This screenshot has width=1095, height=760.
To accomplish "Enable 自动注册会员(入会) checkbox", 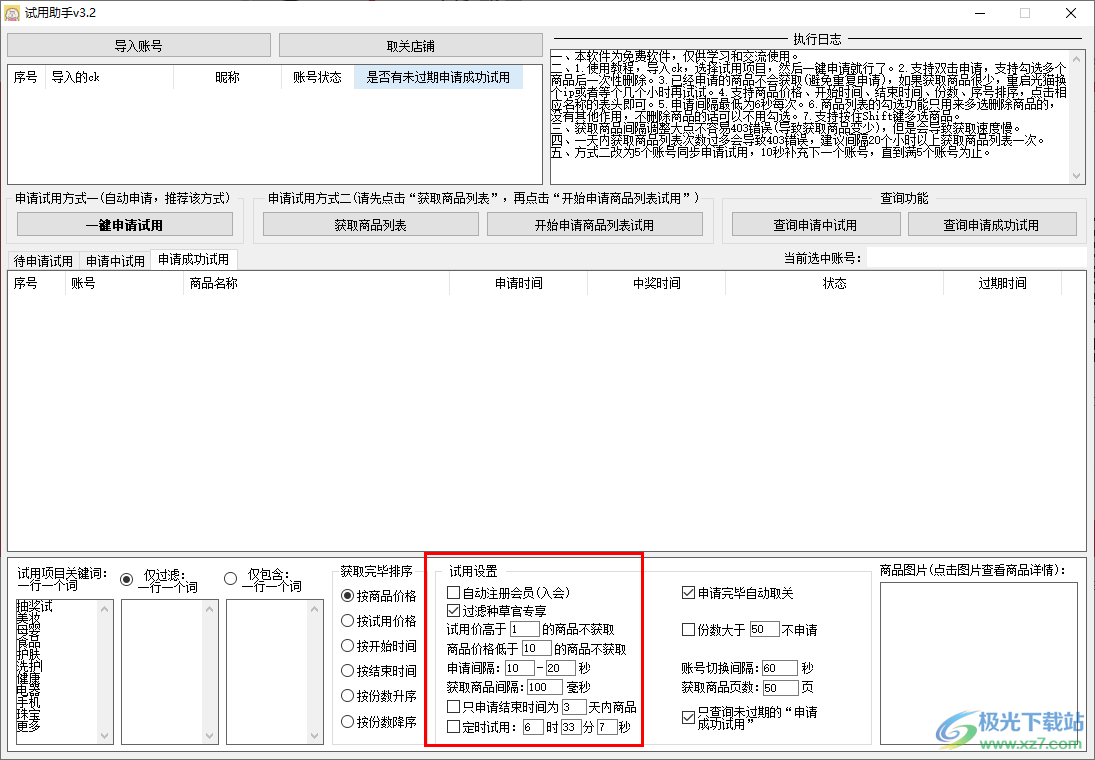I will [453, 592].
